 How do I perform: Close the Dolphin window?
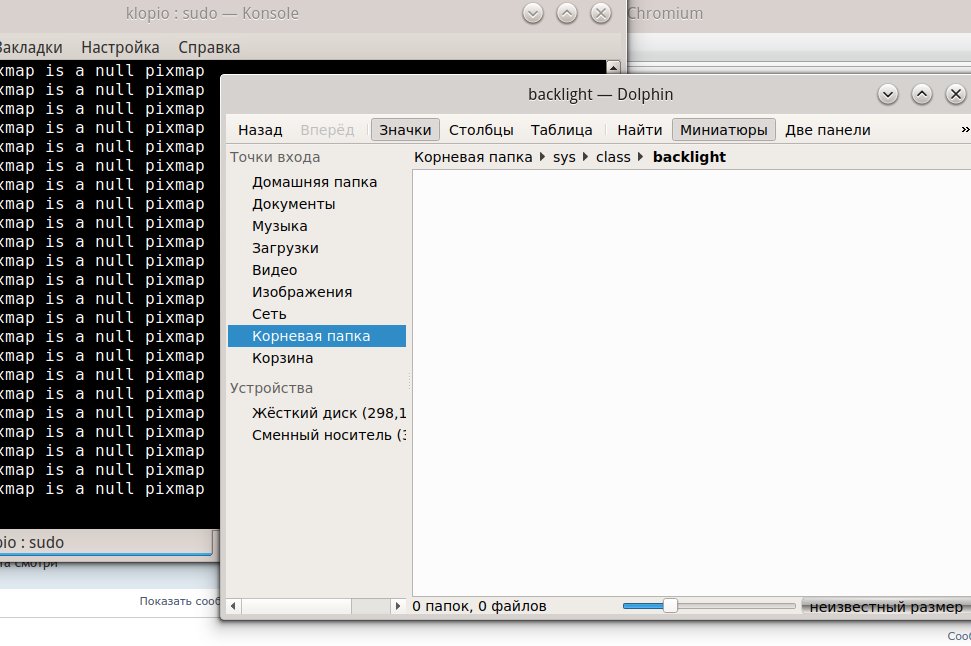click(956, 94)
